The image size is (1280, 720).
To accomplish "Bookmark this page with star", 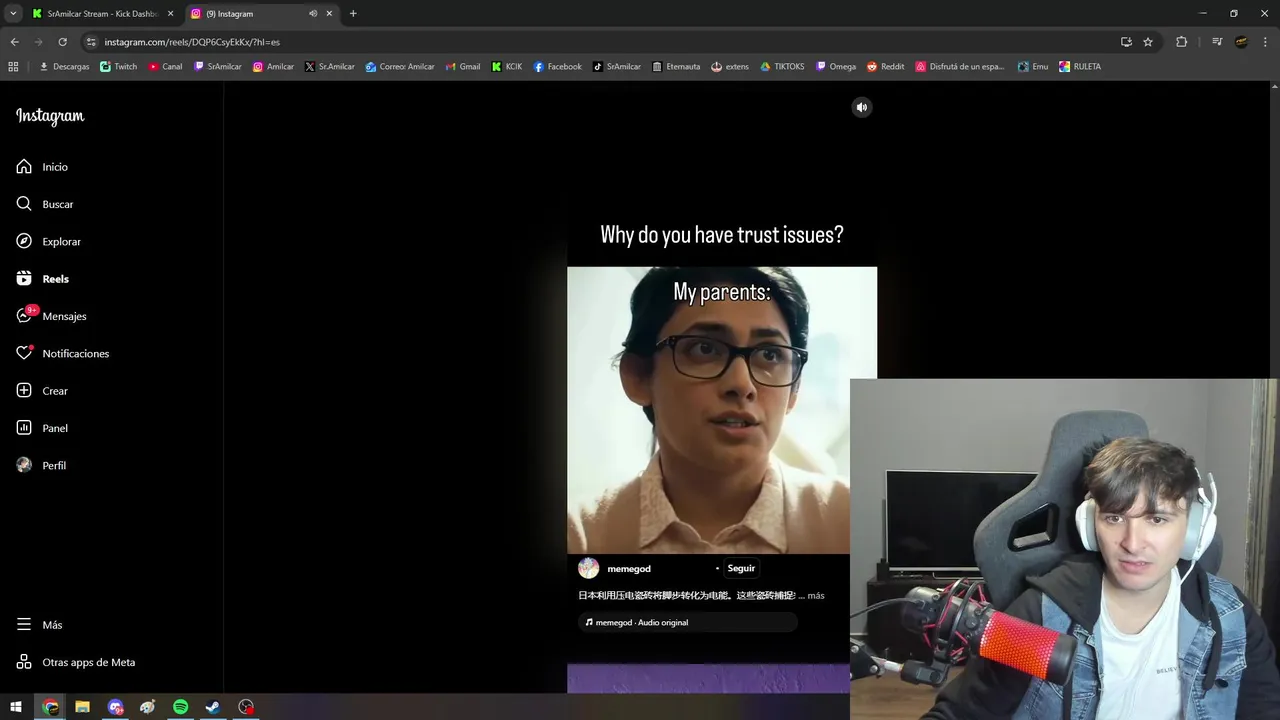I will coord(1148,42).
